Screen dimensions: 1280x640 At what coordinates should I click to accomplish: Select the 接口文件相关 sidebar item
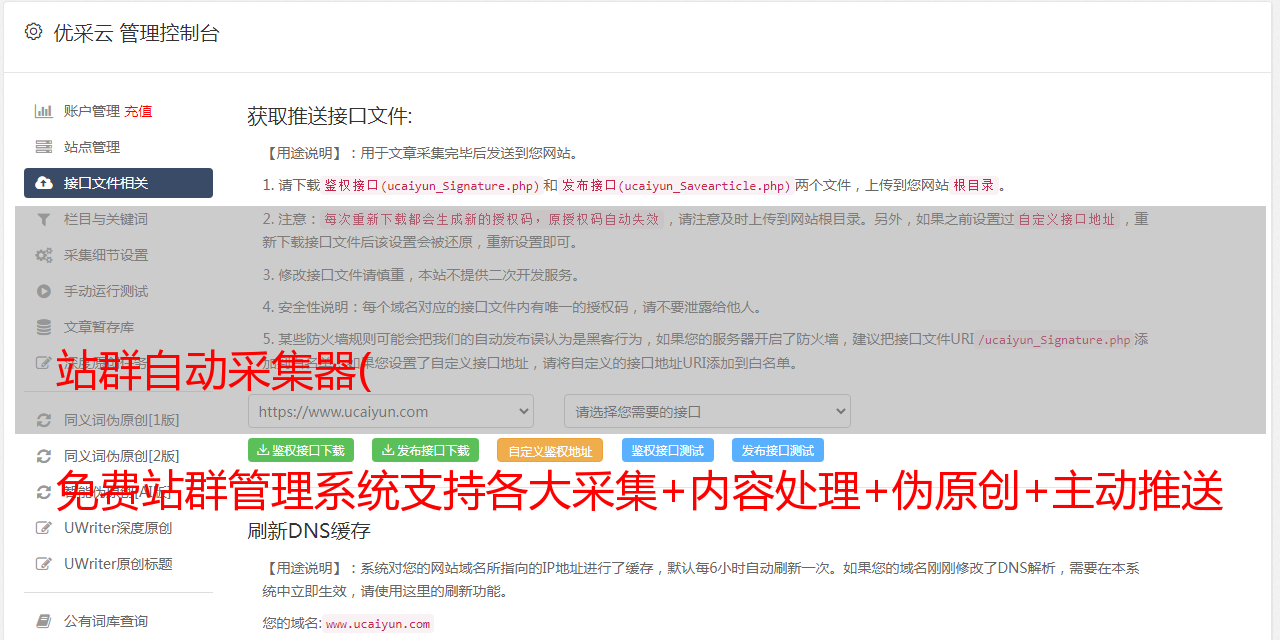point(118,183)
